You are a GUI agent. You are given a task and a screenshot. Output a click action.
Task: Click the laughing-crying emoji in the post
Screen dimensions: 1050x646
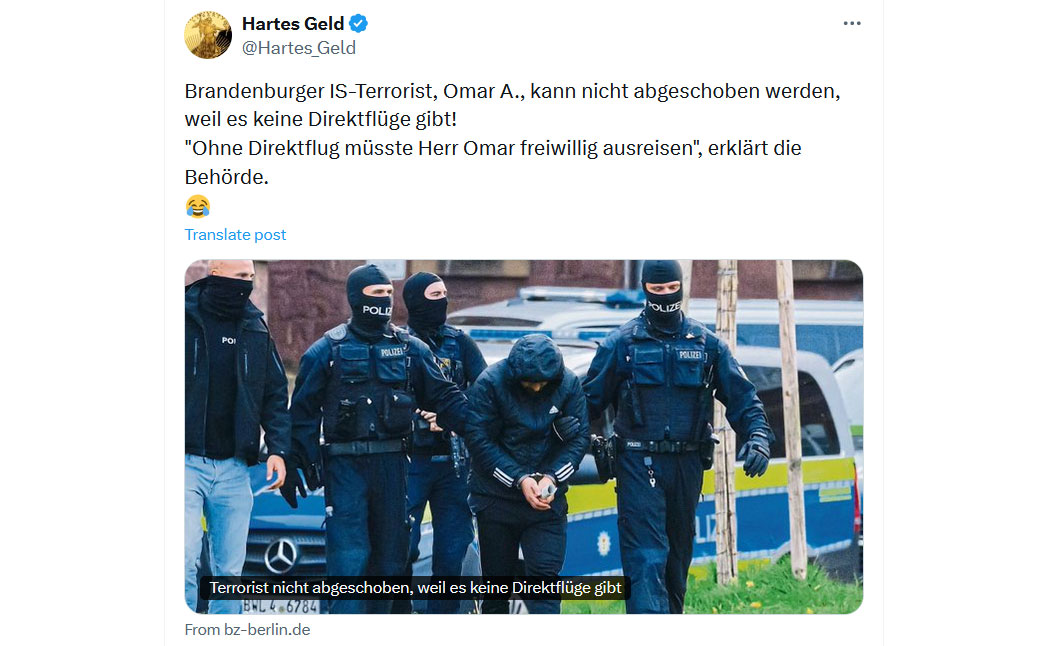pos(198,206)
